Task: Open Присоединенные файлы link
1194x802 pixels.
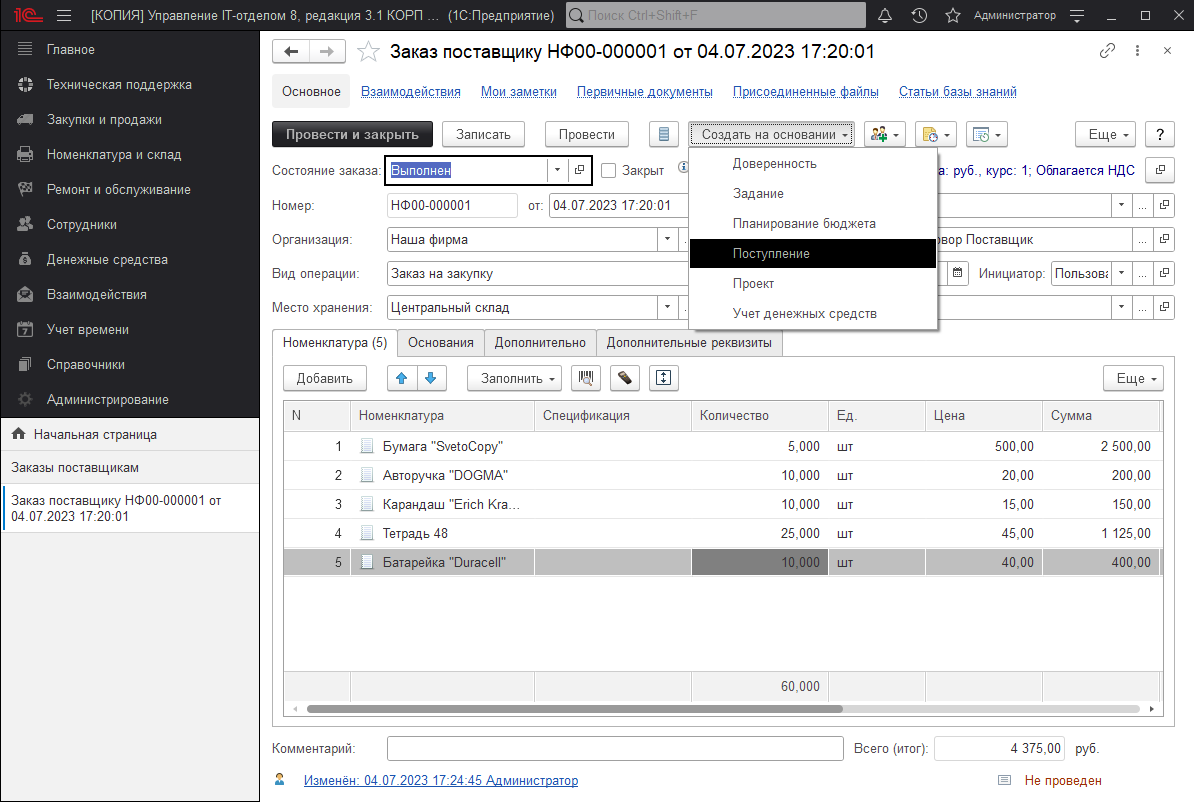Action: coord(805,92)
